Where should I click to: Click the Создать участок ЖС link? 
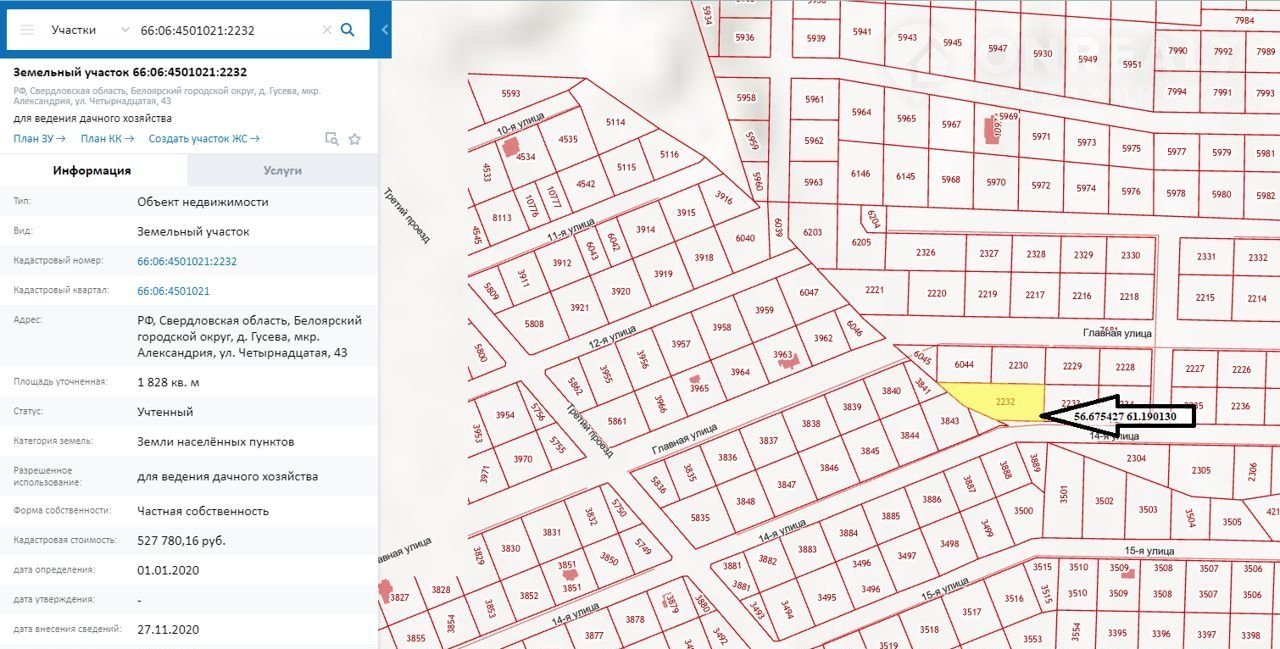click(204, 139)
